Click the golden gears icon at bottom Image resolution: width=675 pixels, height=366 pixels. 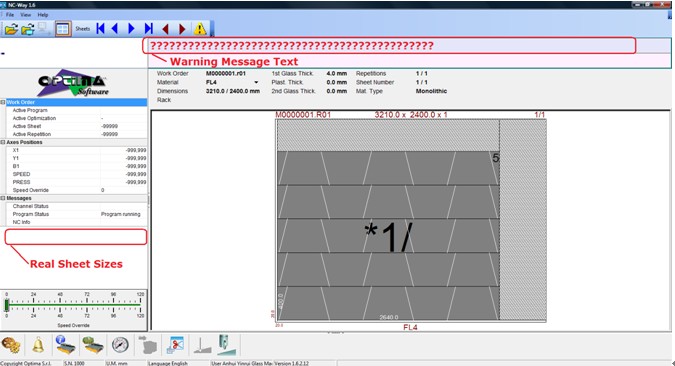pos(11,345)
